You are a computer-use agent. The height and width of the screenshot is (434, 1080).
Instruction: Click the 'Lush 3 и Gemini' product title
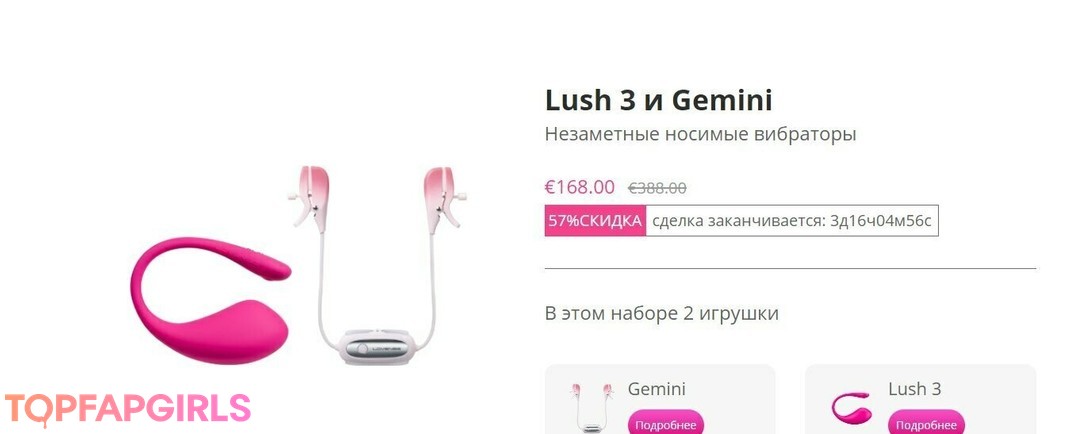click(x=658, y=101)
